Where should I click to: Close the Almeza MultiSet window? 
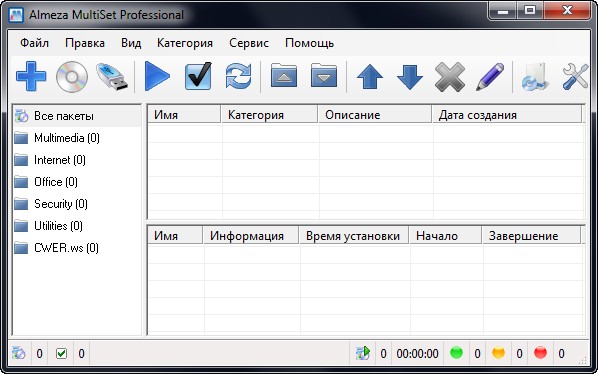pyautogui.click(x=567, y=11)
